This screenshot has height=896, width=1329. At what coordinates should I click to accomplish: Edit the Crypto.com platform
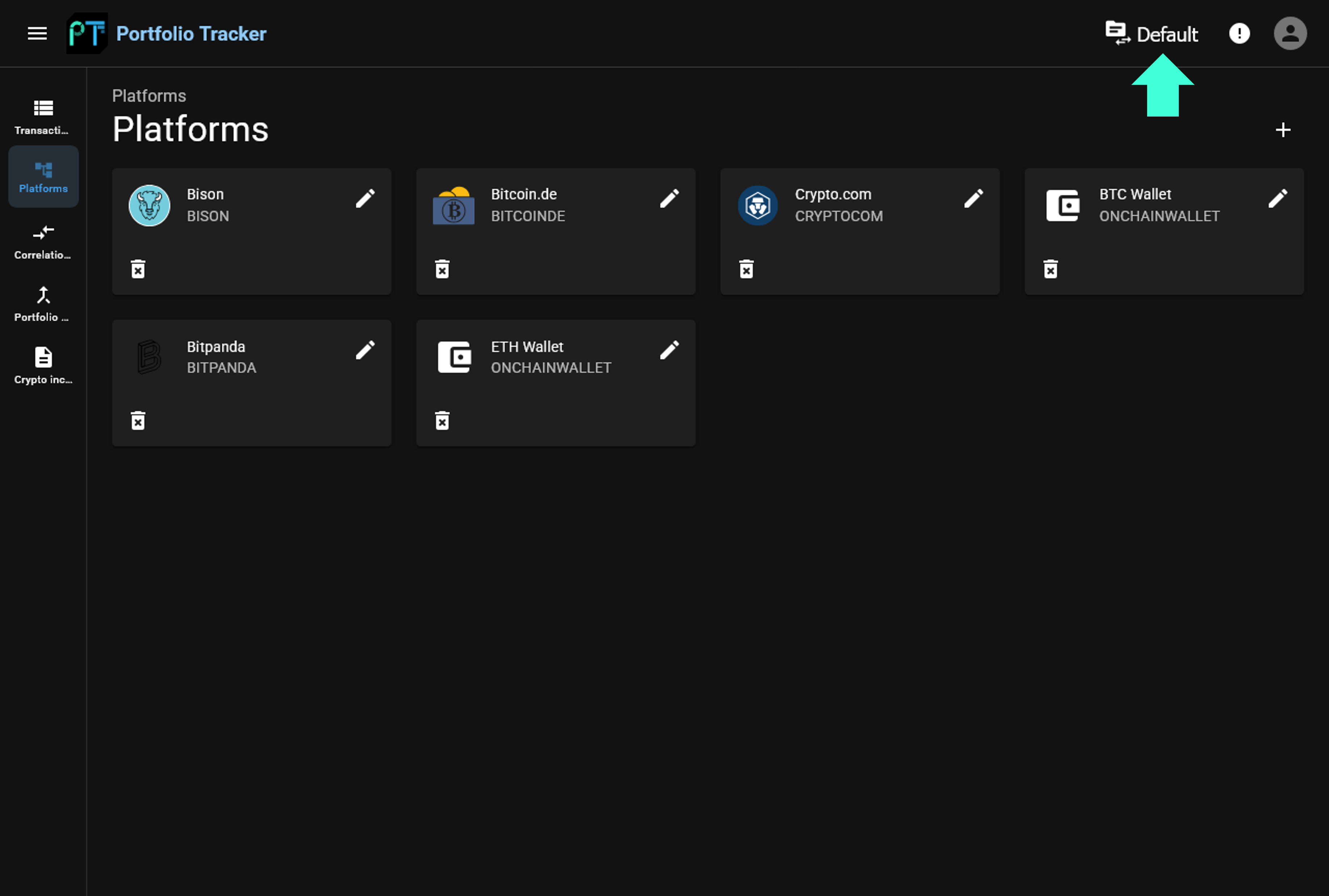coord(973,198)
